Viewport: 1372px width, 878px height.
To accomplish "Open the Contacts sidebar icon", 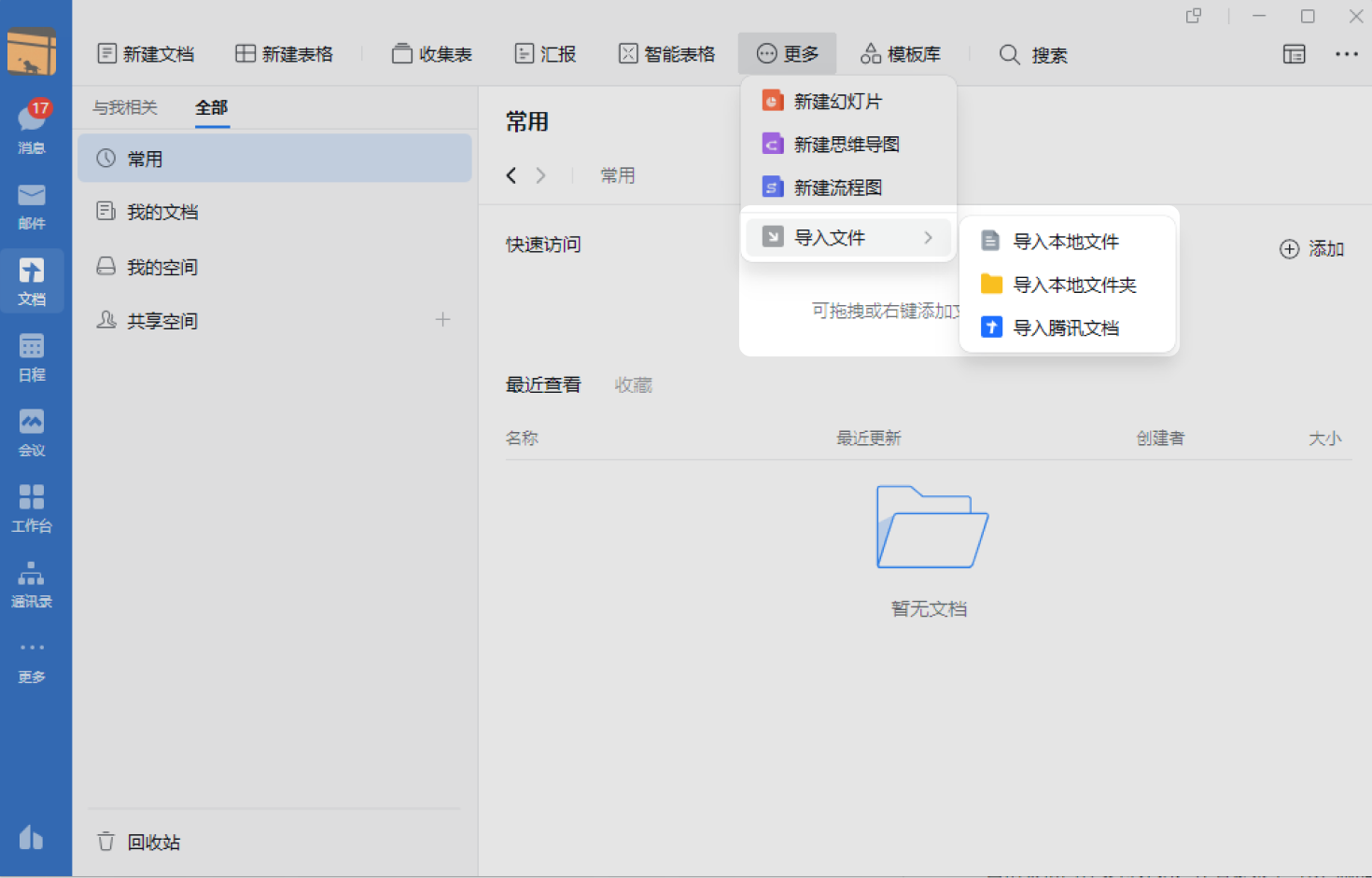I will point(32,582).
